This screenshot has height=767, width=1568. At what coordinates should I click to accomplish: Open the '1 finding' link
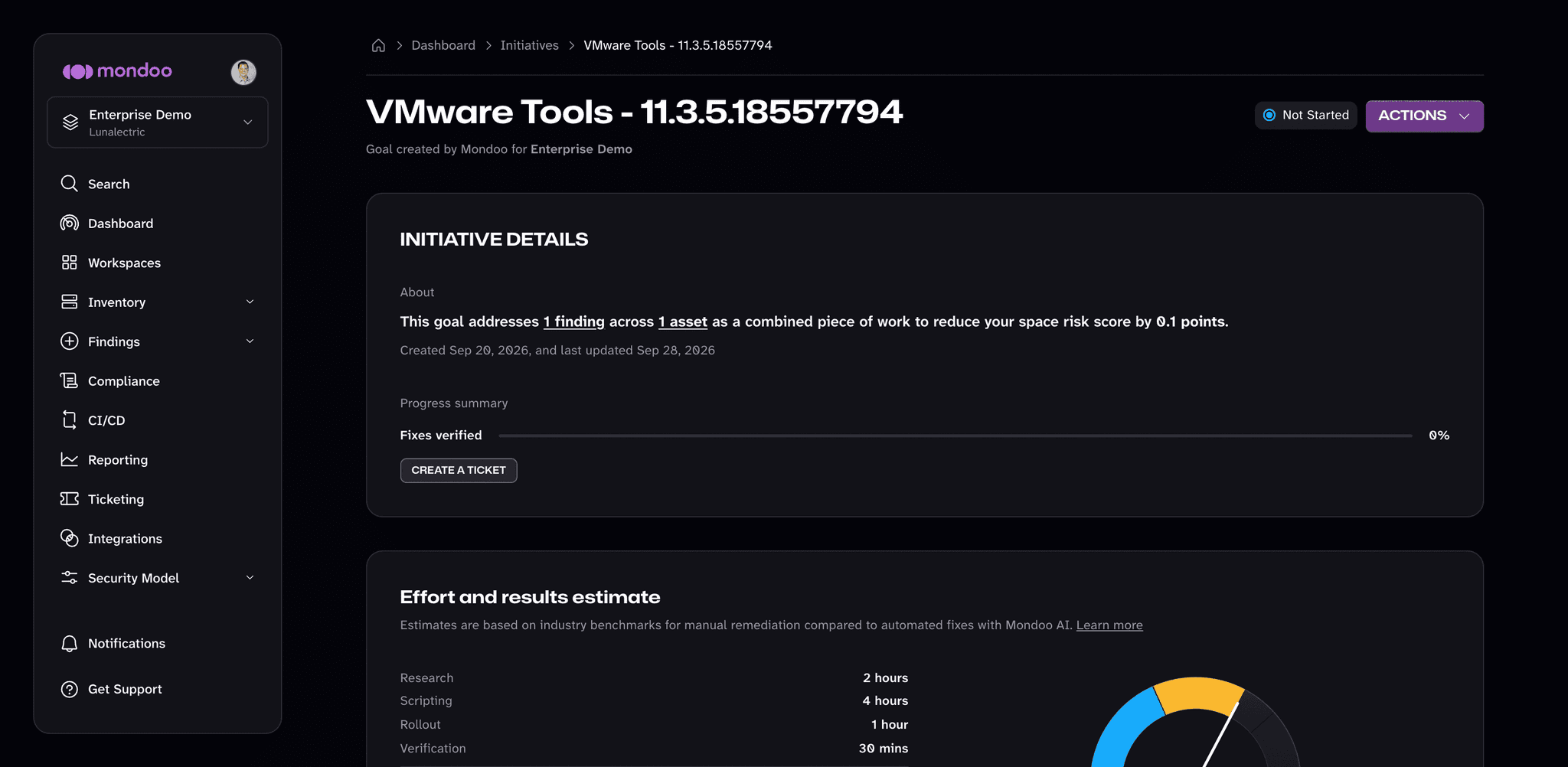(574, 321)
